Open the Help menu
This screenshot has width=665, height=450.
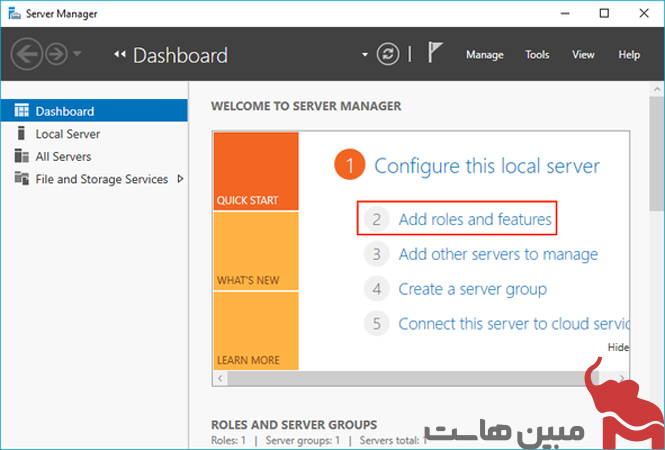pos(629,55)
